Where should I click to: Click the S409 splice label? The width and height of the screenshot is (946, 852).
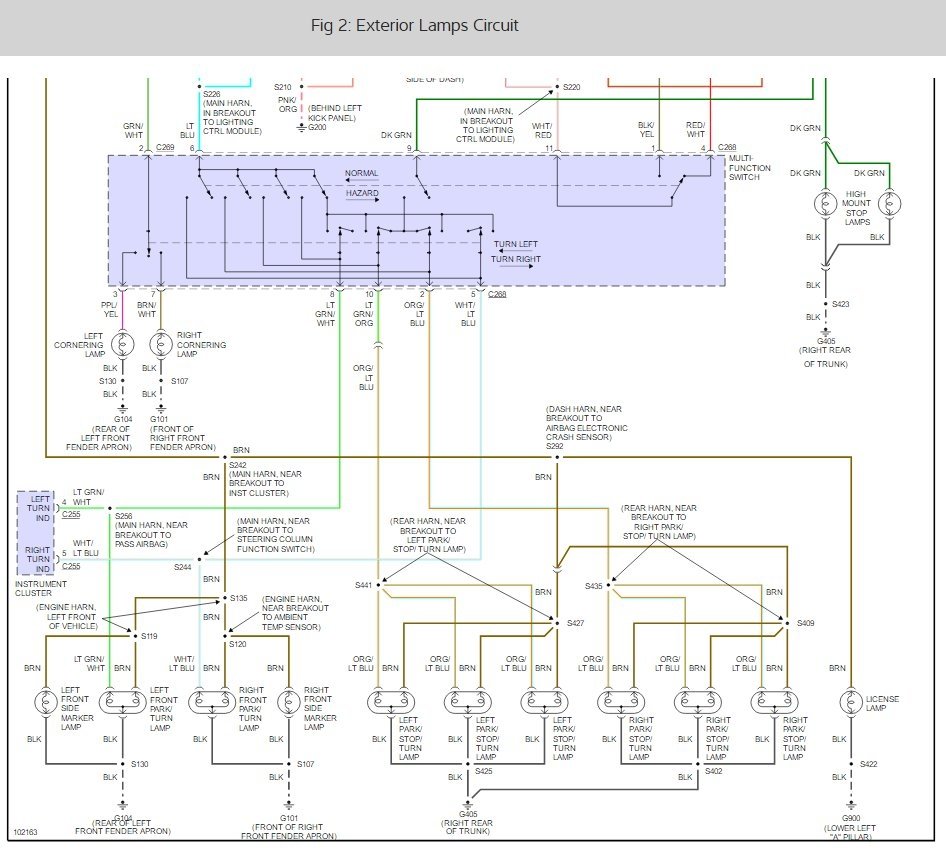[805, 623]
